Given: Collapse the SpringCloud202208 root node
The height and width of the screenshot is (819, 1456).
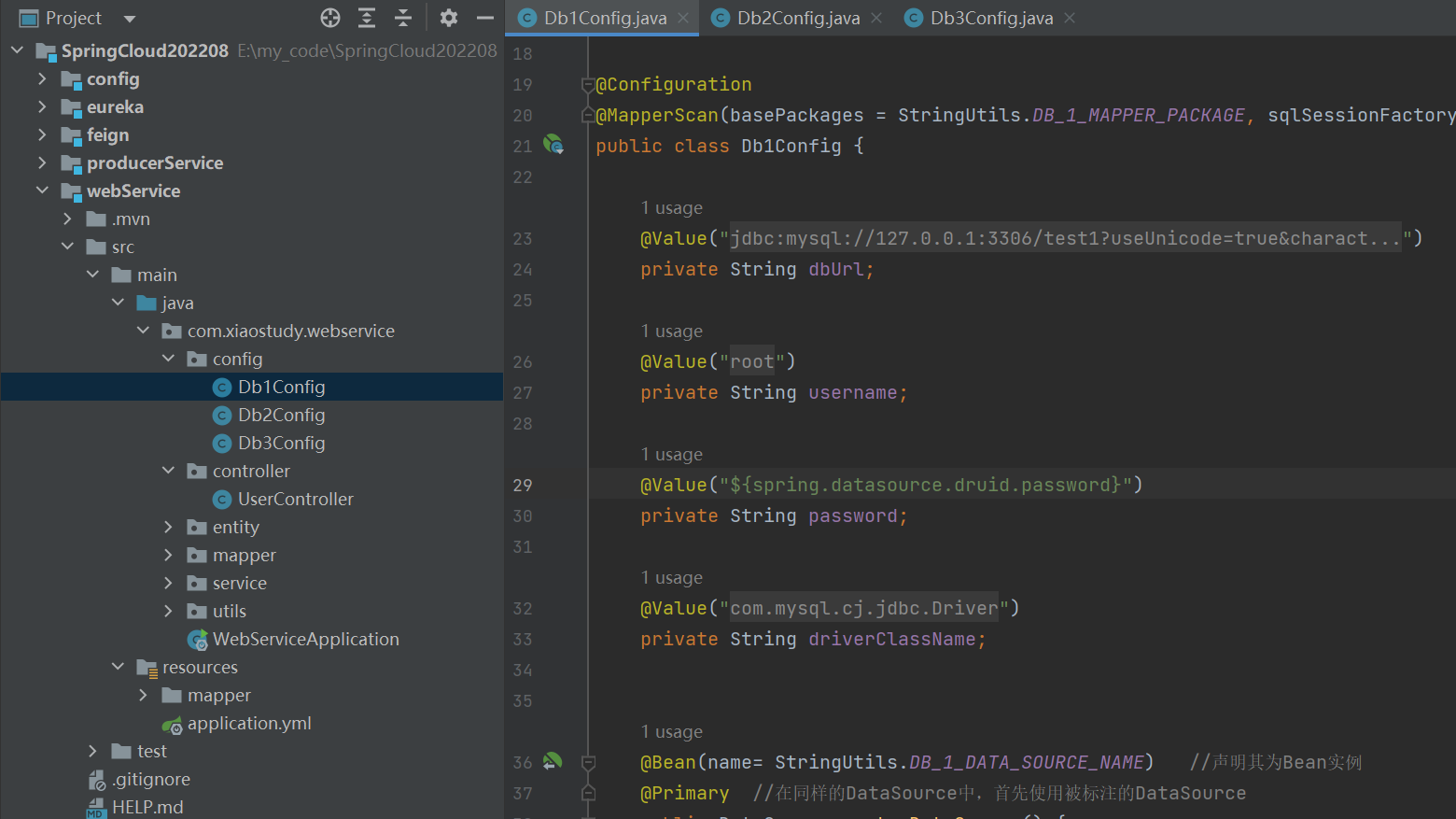Looking at the screenshot, I should pyautogui.click(x=17, y=49).
